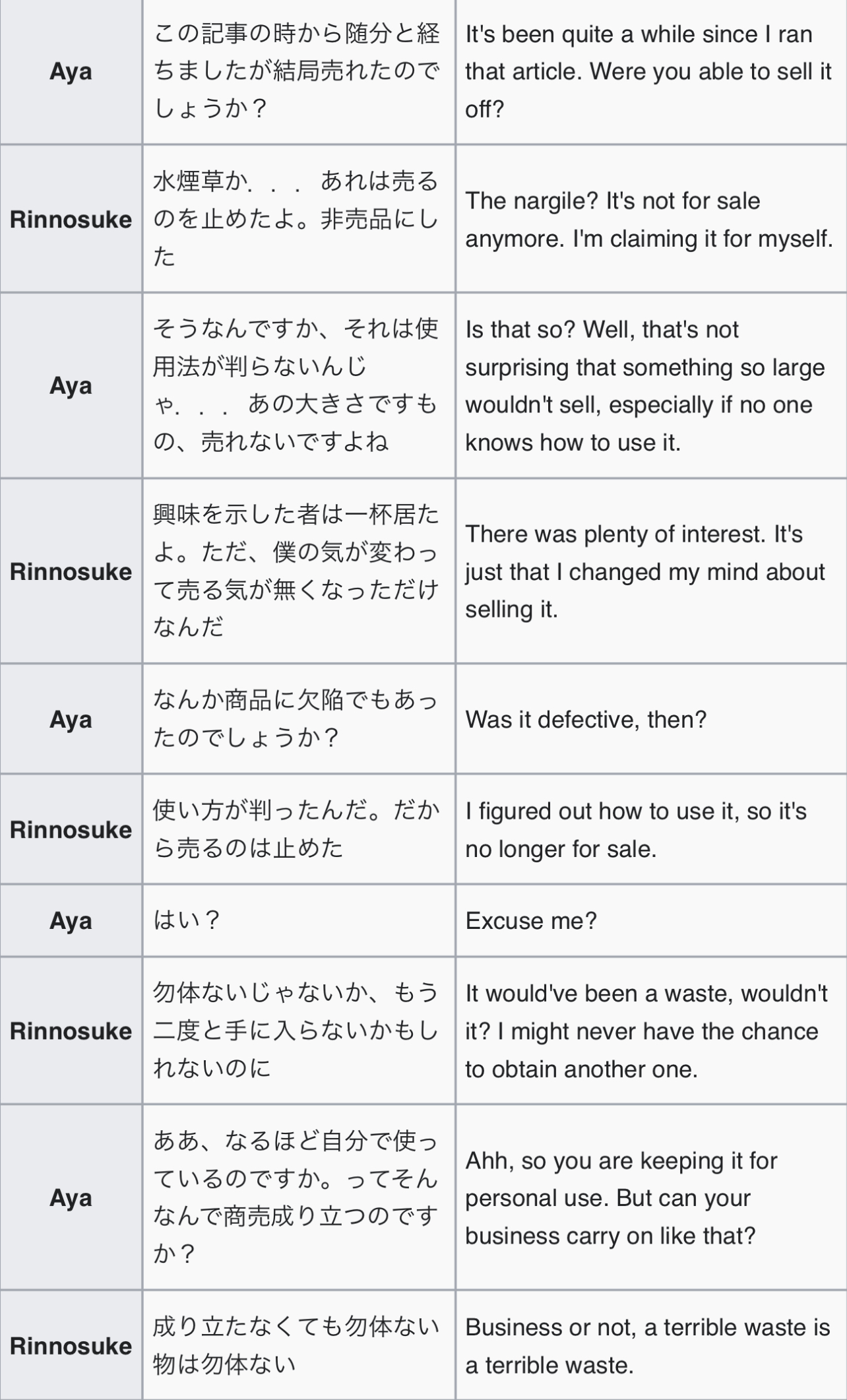Click the Japanese text 興味を示した者は一杯居たよ

coord(296,571)
